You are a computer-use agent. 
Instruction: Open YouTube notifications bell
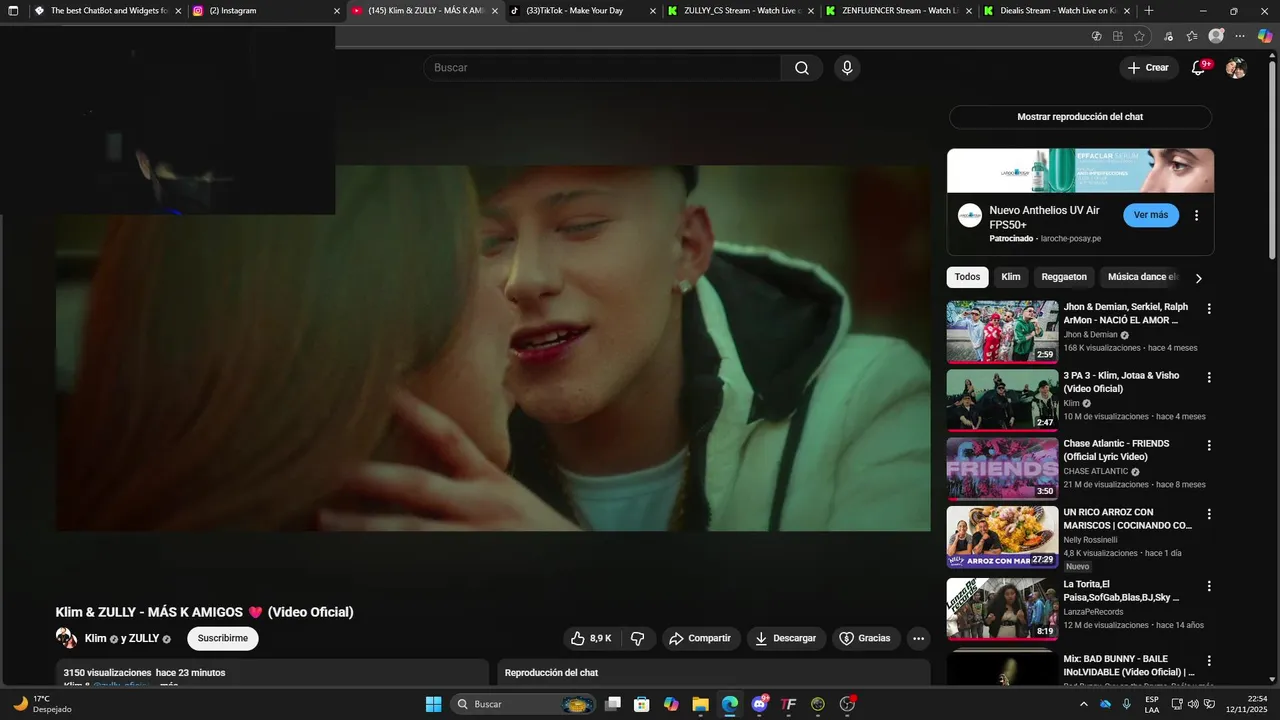tap(1198, 68)
